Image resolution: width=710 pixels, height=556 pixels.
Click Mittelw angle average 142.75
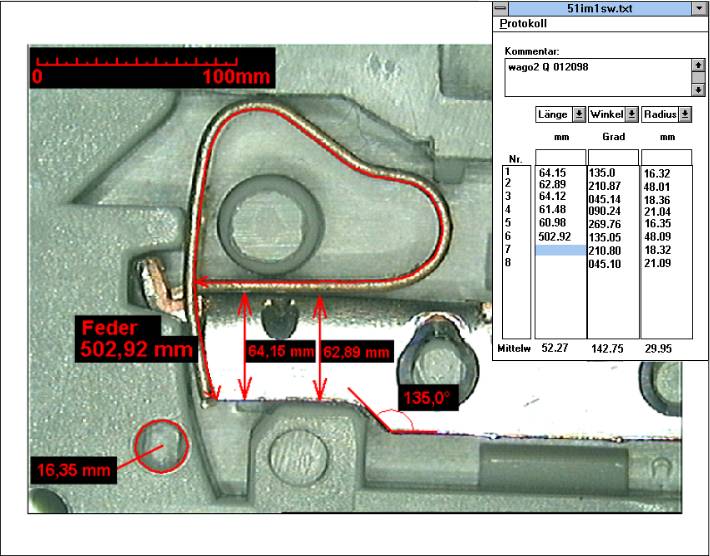607,349
